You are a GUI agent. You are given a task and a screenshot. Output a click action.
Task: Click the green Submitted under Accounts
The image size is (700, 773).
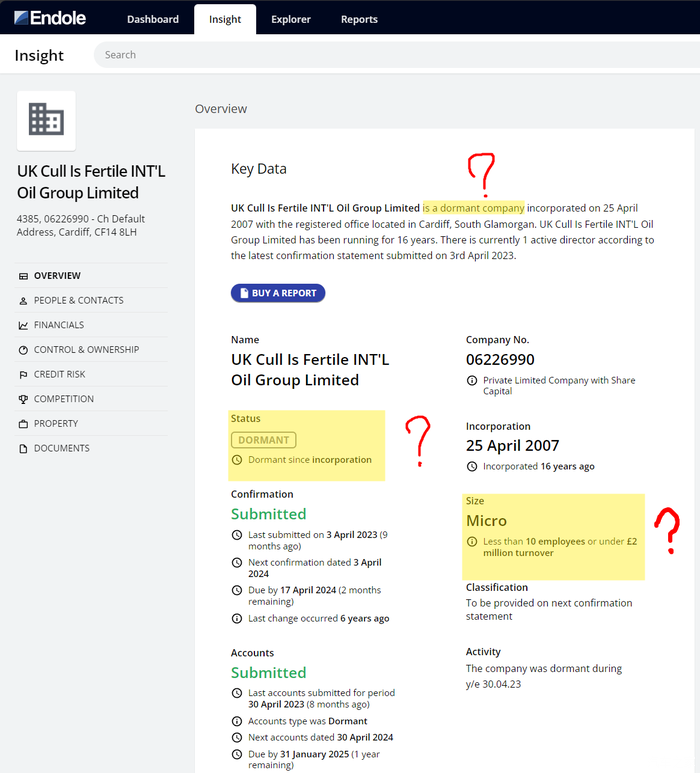pyautogui.click(x=269, y=673)
